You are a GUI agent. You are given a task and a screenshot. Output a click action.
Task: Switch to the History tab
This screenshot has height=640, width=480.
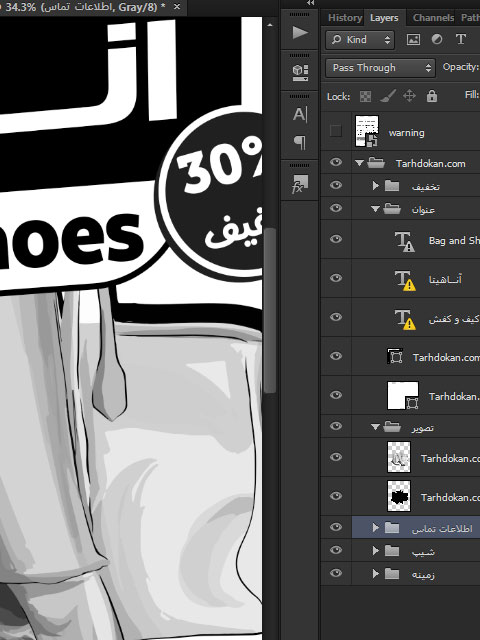point(344,18)
